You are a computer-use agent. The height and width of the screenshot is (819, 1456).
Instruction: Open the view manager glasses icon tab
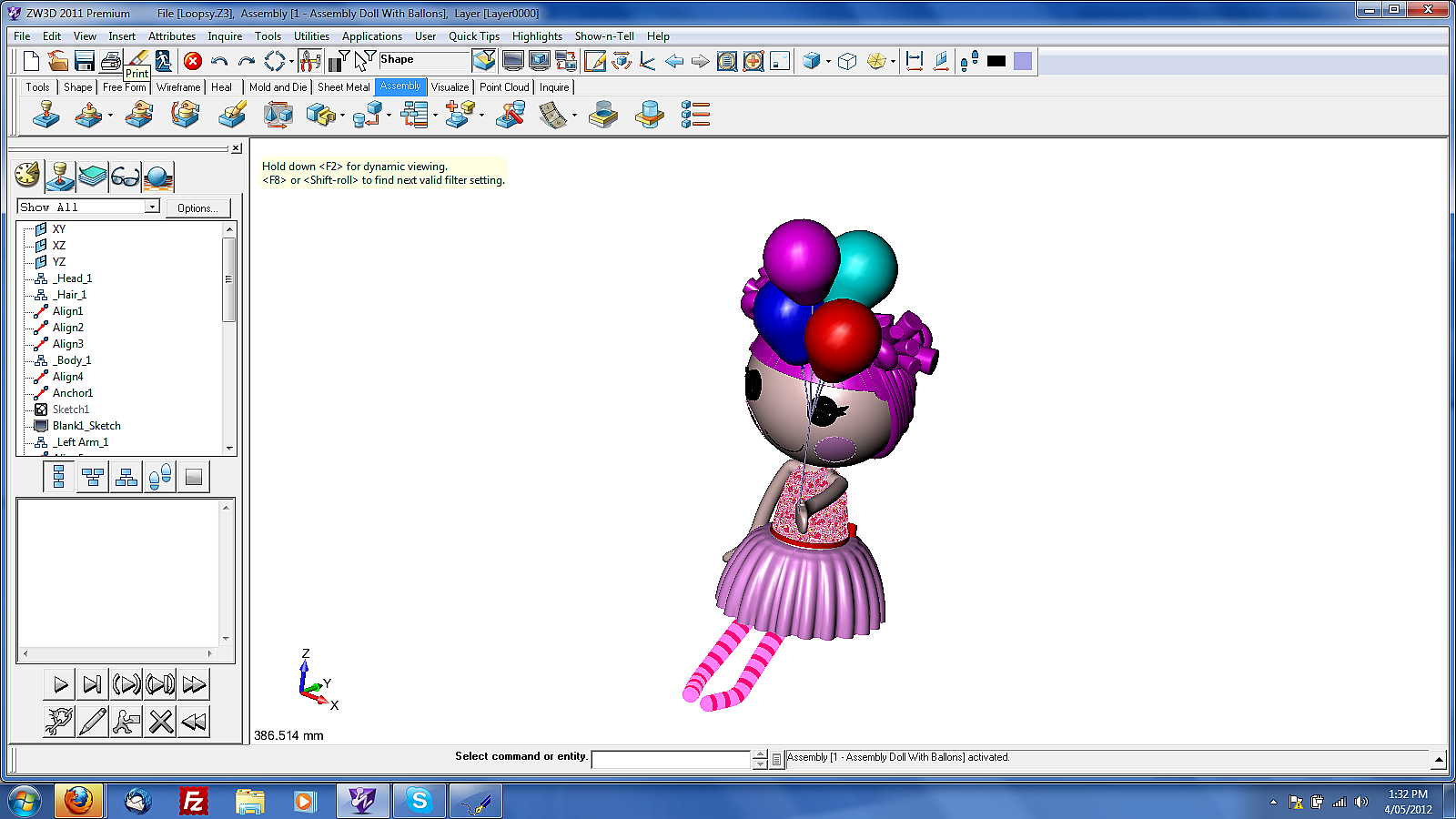coord(126,175)
